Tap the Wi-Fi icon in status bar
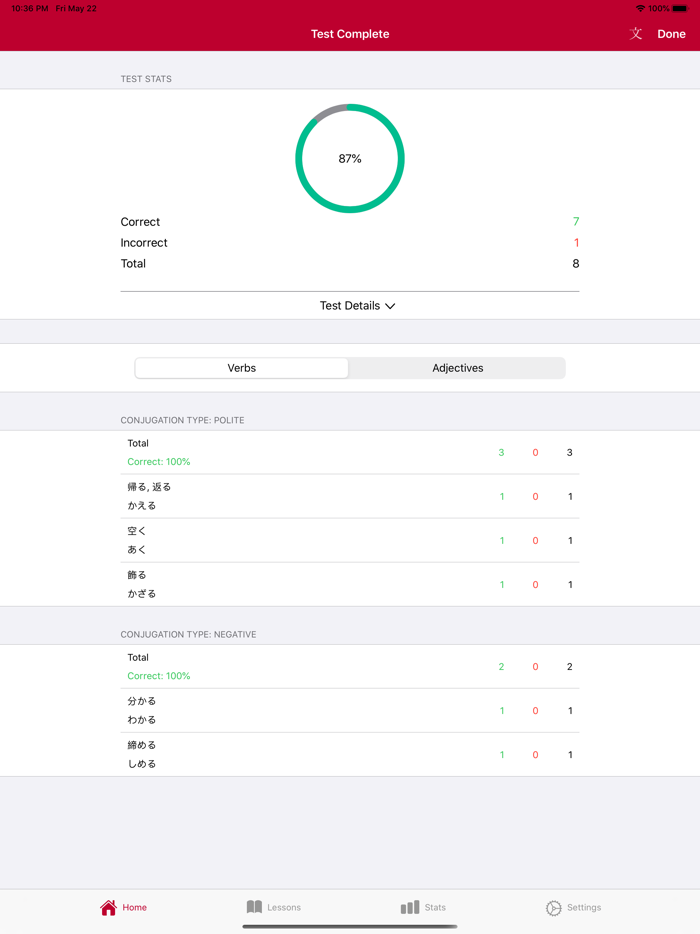The height and width of the screenshot is (934, 700). (x=640, y=8)
